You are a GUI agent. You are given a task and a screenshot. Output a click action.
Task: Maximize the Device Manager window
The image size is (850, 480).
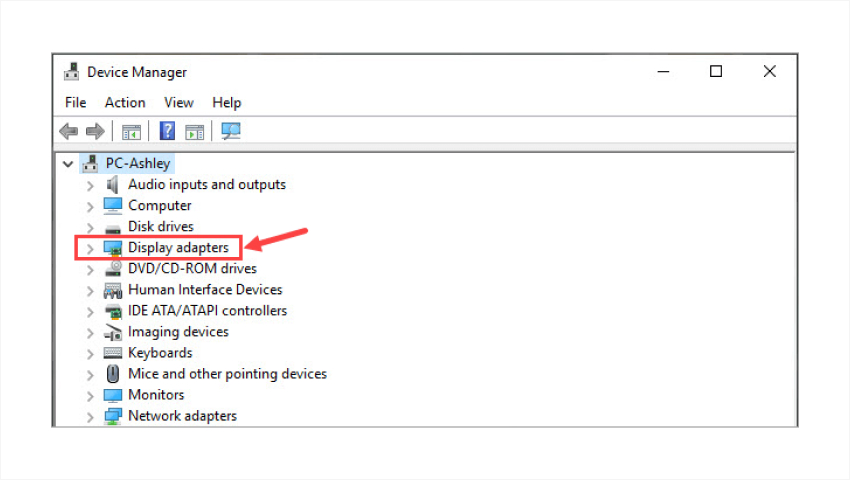(x=716, y=72)
